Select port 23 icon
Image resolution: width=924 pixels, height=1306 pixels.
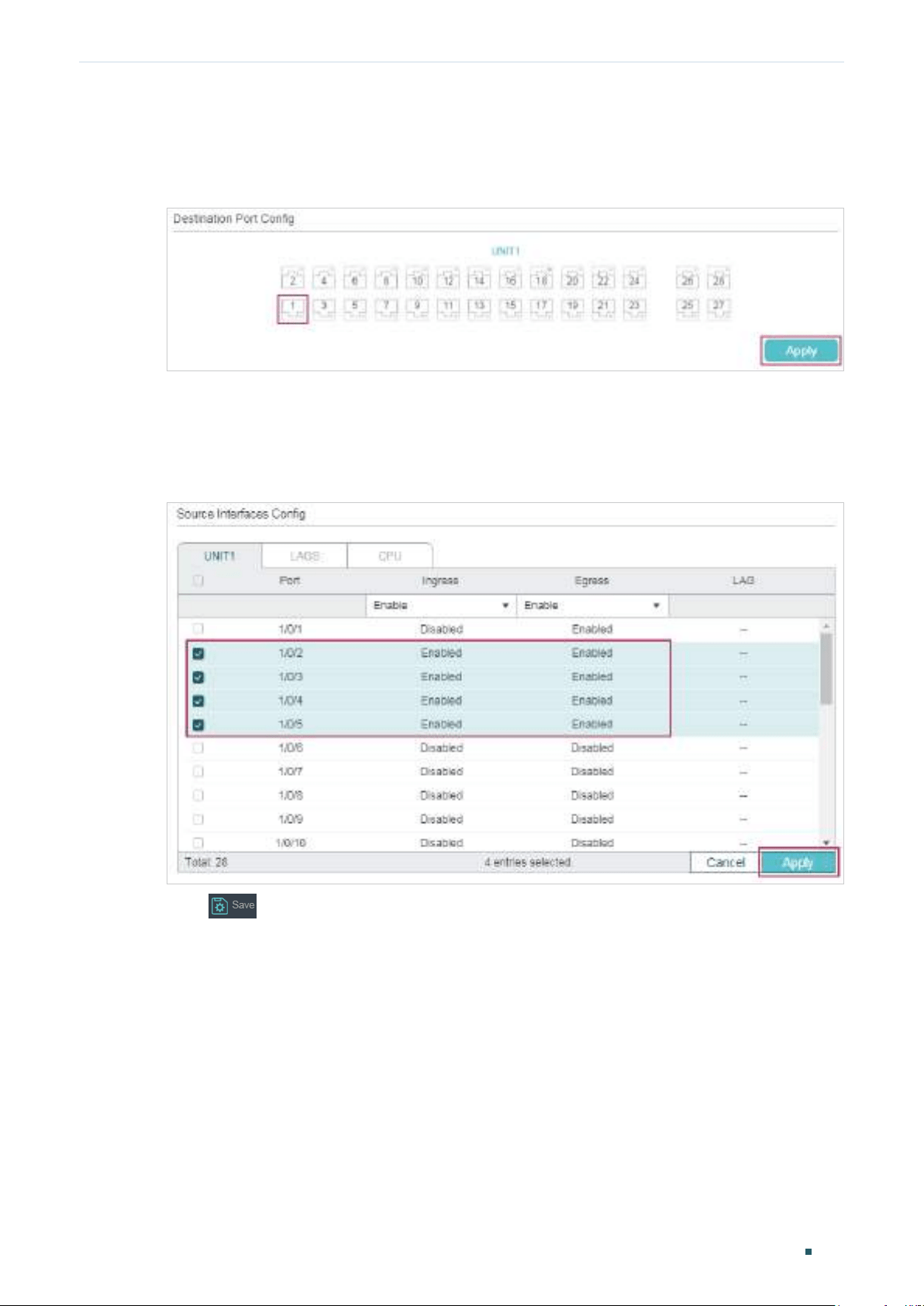click(x=634, y=308)
